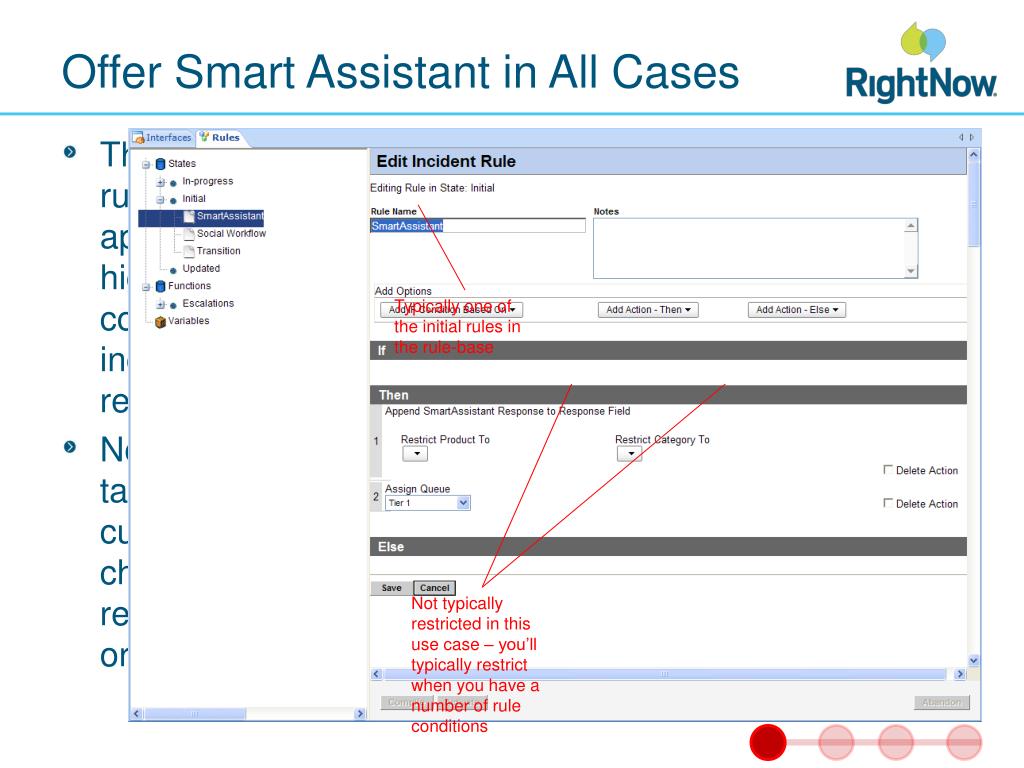The width and height of the screenshot is (1024, 768).
Task: Click the Social Workflow page icon
Action: [x=189, y=233]
